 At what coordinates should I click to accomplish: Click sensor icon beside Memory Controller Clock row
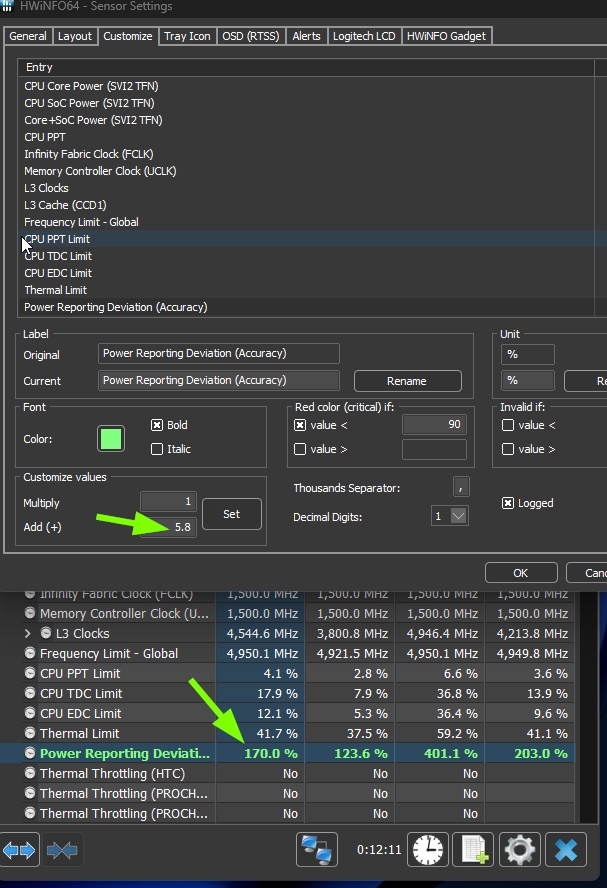point(30,613)
